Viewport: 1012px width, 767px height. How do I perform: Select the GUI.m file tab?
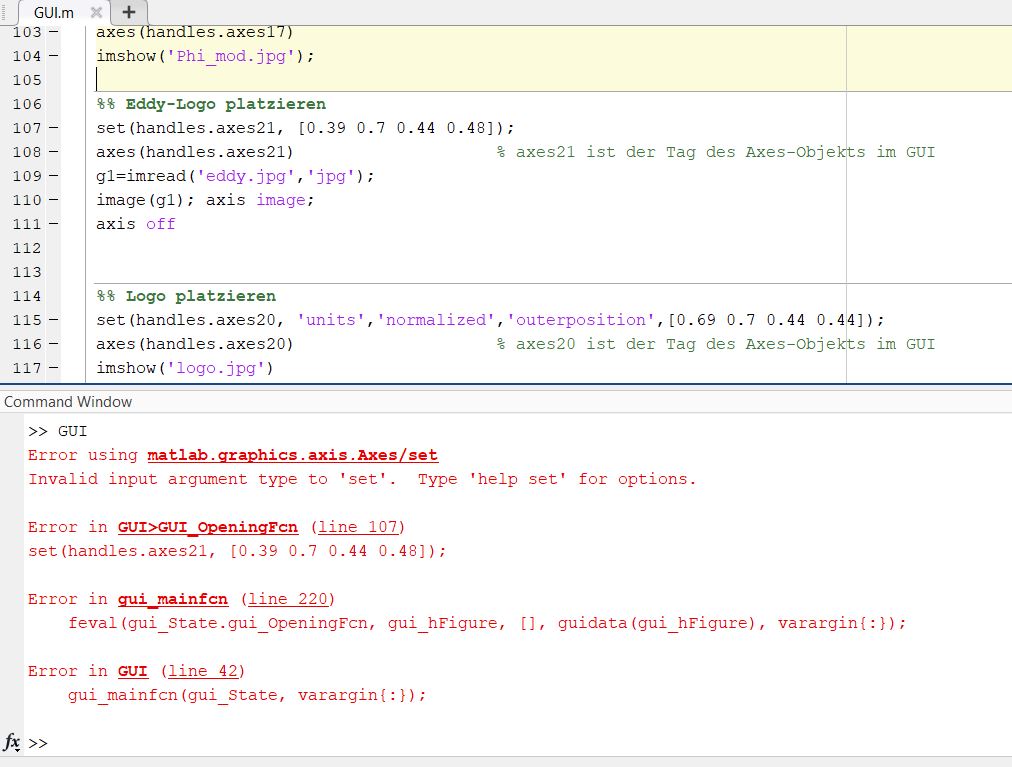[x=50, y=13]
